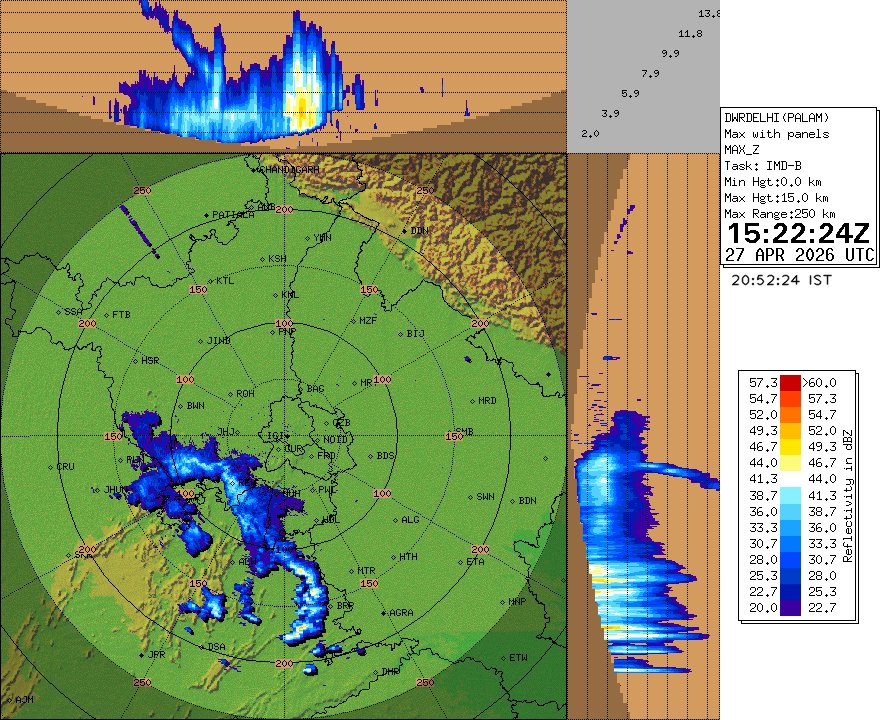Select the 13.8 km height label
Image resolution: width=880 pixels, height=720 pixels.
click(x=709, y=14)
